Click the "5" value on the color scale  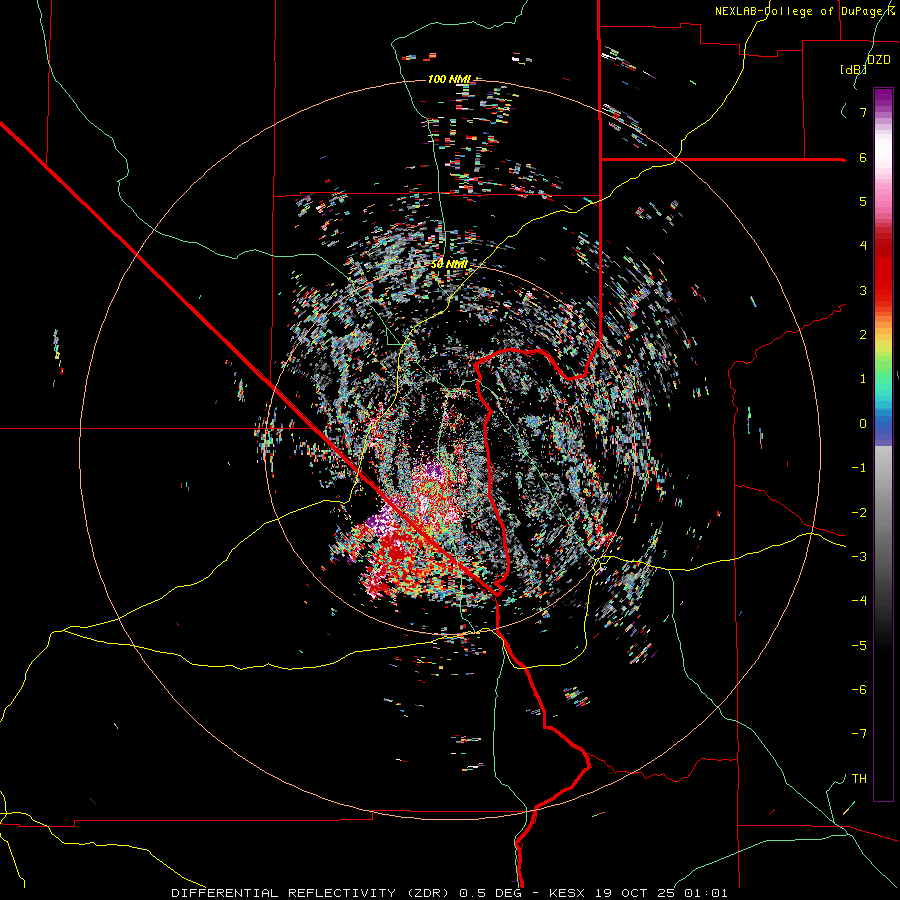[863, 201]
